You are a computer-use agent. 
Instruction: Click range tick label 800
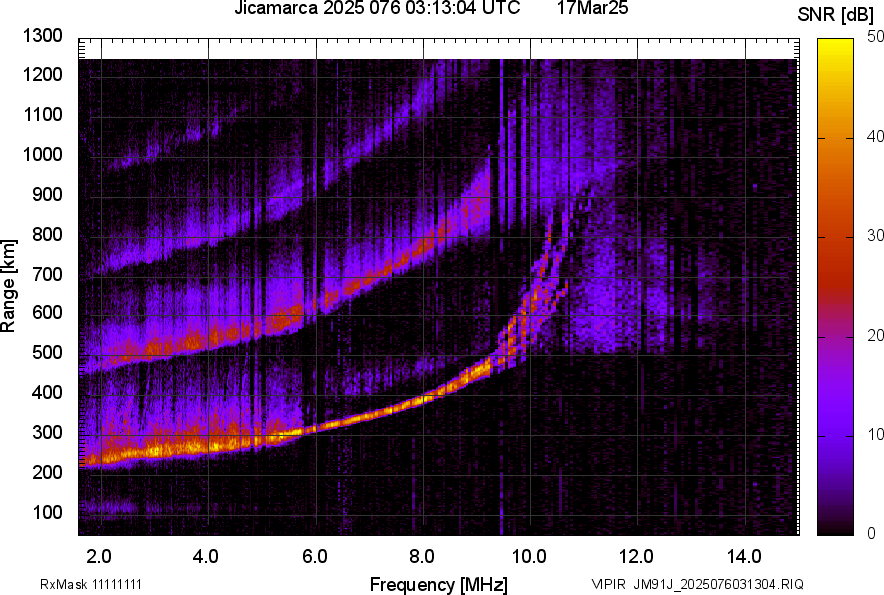tap(47, 234)
